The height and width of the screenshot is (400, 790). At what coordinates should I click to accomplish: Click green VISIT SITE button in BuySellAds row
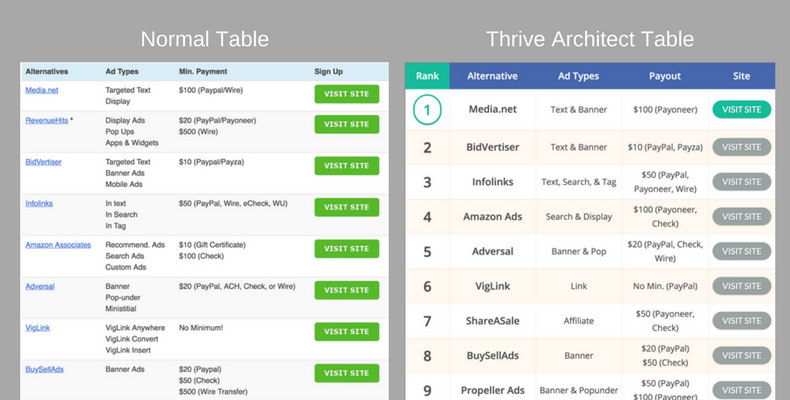coord(347,373)
